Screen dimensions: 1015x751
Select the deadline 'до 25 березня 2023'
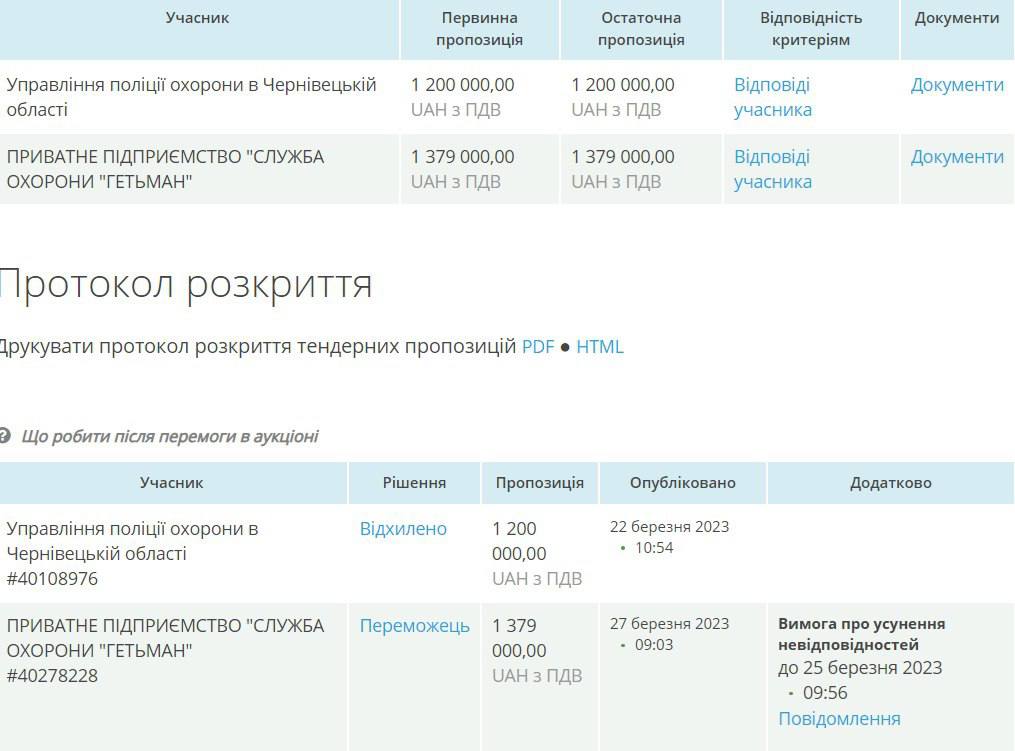(x=860, y=668)
